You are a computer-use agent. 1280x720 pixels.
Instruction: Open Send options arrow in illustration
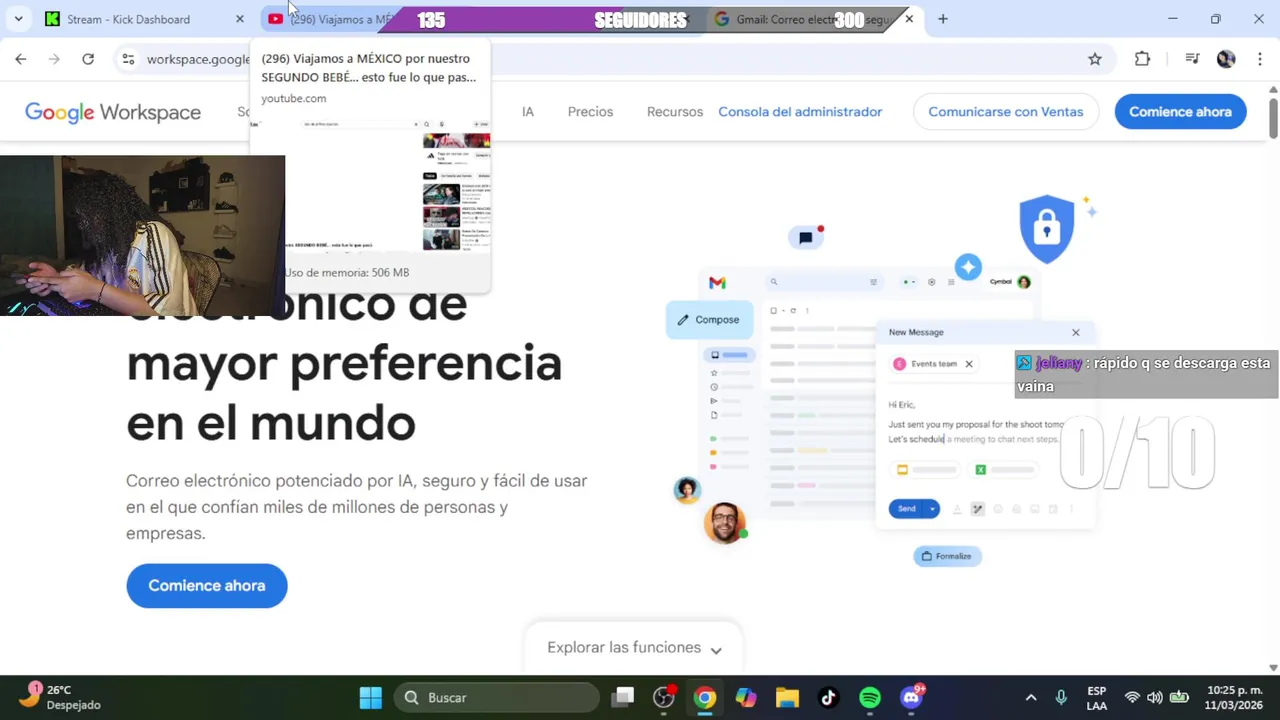(x=933, y=509)
